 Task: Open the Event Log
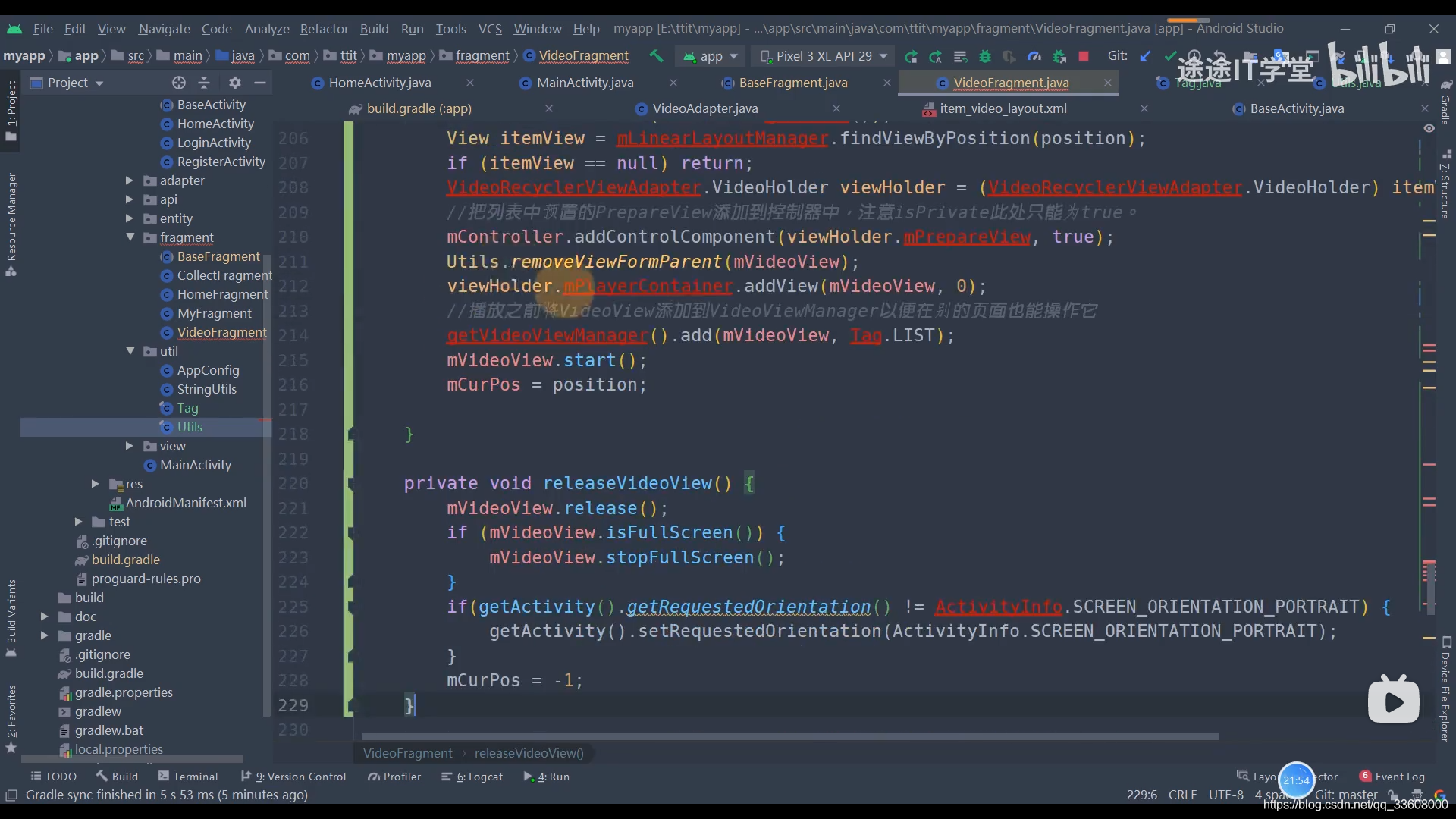click(x=1392, y=777)
